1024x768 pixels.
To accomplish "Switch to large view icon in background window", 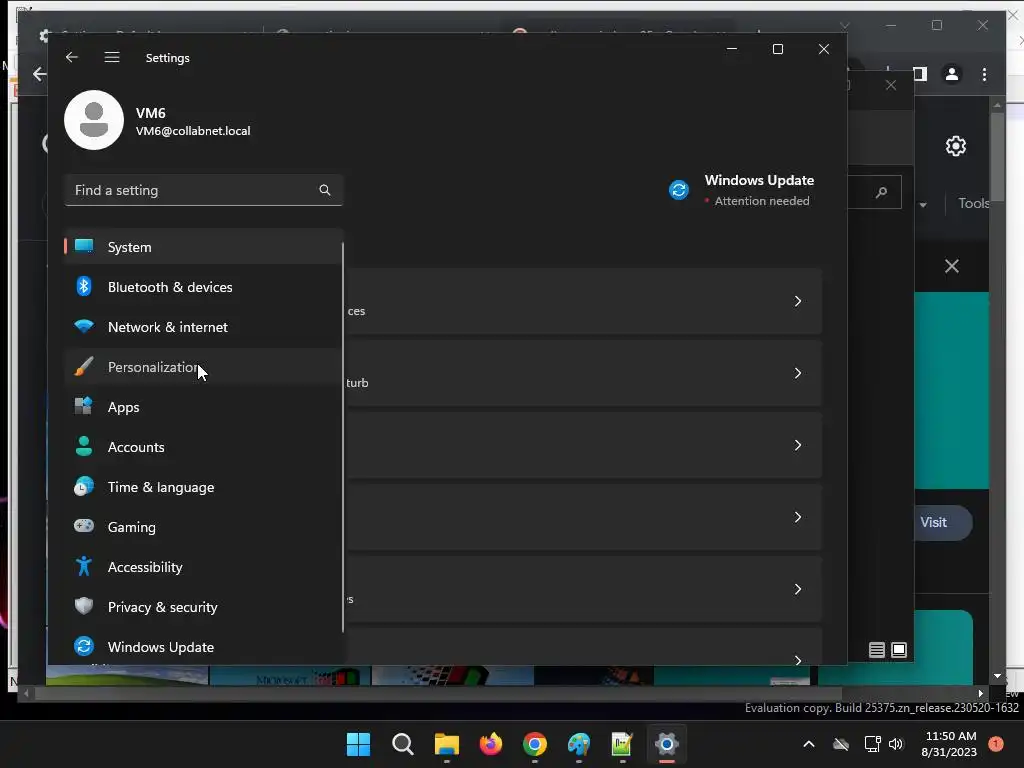I will point(899,650).
